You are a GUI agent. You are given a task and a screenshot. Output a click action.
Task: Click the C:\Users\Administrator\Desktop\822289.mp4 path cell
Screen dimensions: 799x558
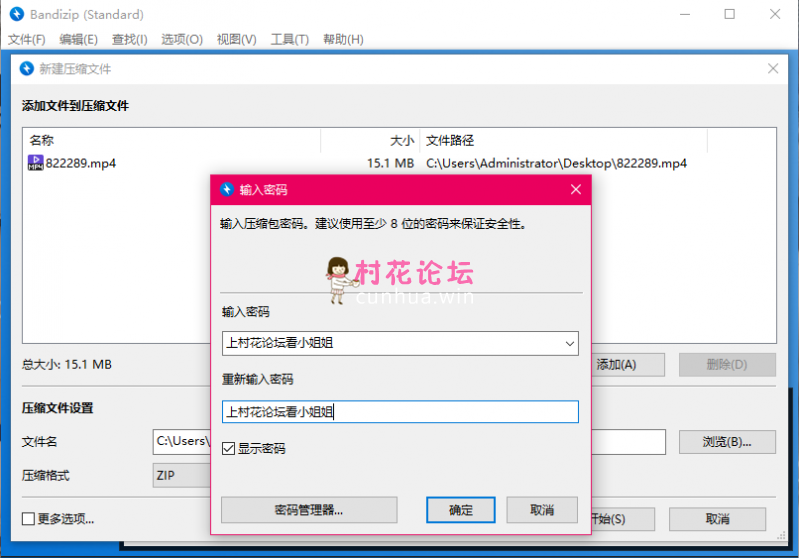[x=556, y=163]
